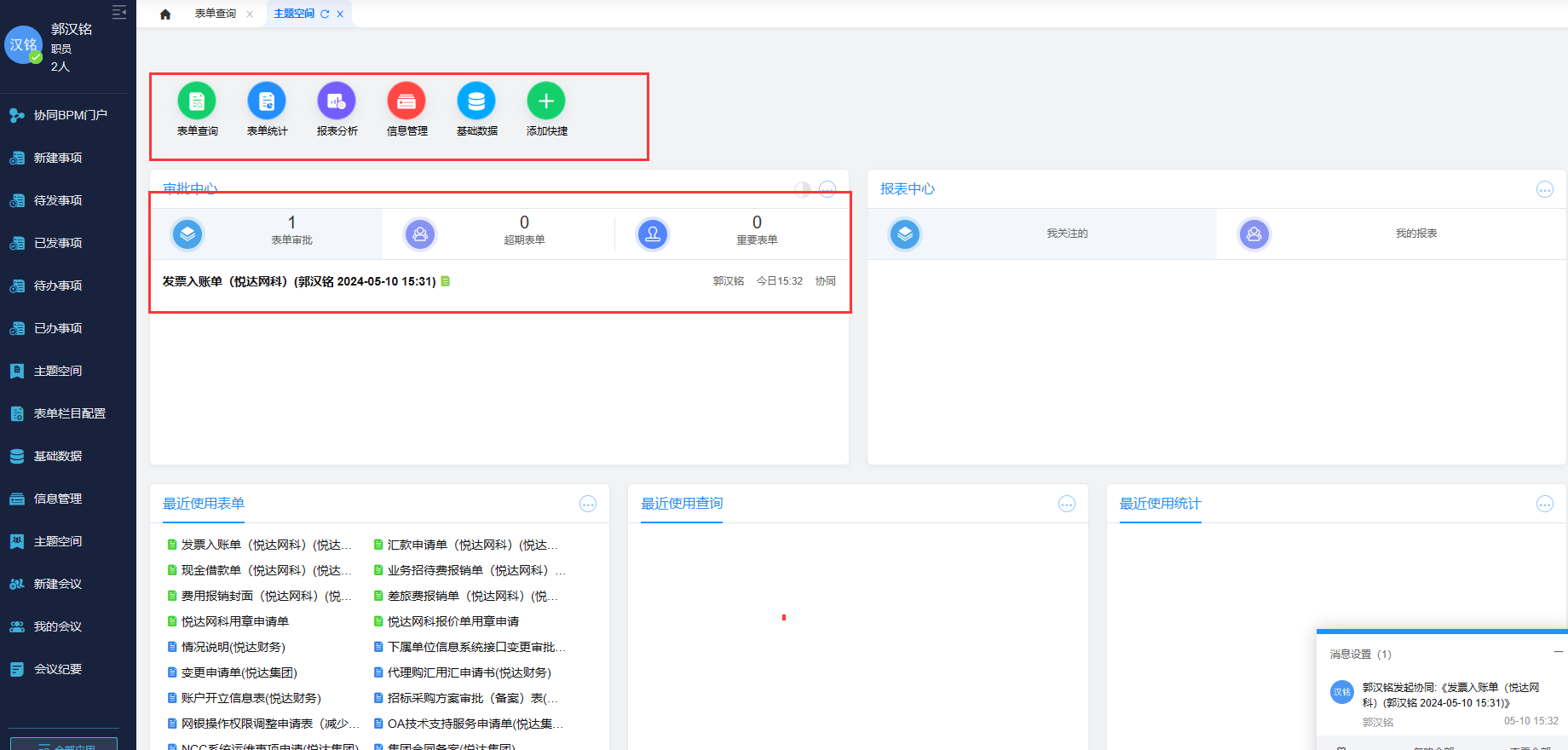Open the 基础数据 database shortcut icon
Viewport: 1568px width, 750px height.
point(476,101)
